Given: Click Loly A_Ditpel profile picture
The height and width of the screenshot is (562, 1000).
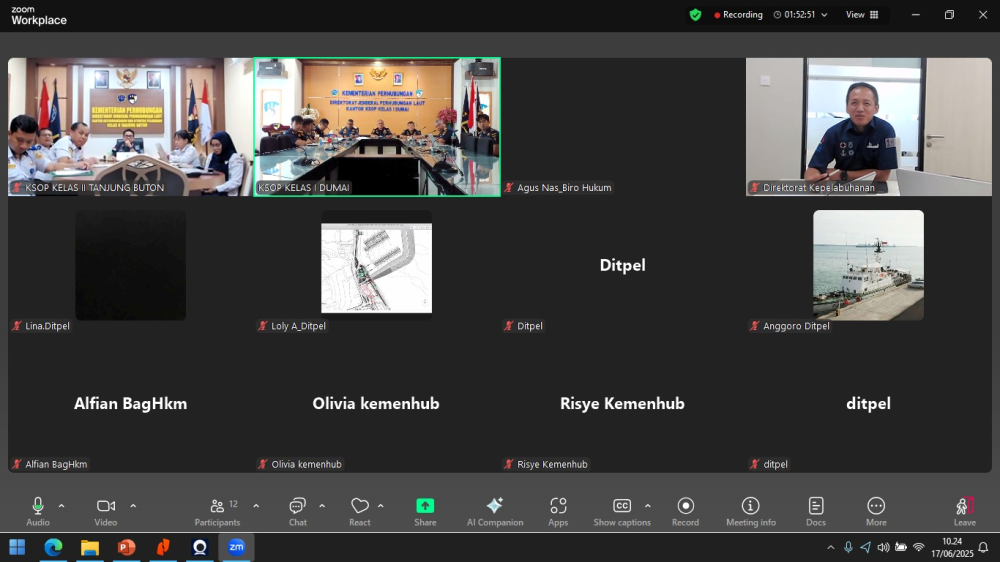Looking at the screenshot, I should tap(376, 265).
